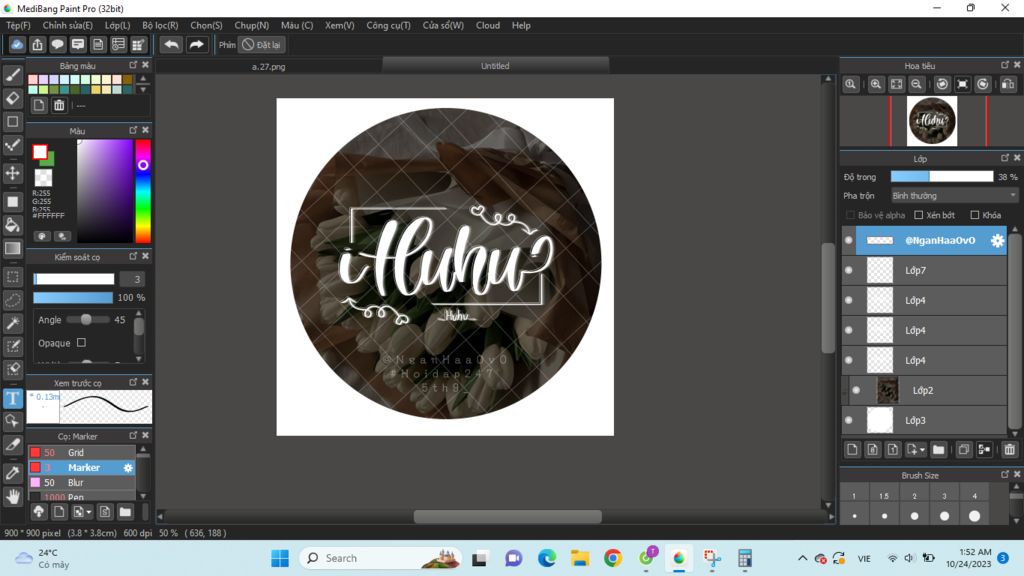Image resolution: width=1024 pixels, height=576 pixels.
Task: Open the add layer dropdown arrow
Action: click(x=922, y=450)
